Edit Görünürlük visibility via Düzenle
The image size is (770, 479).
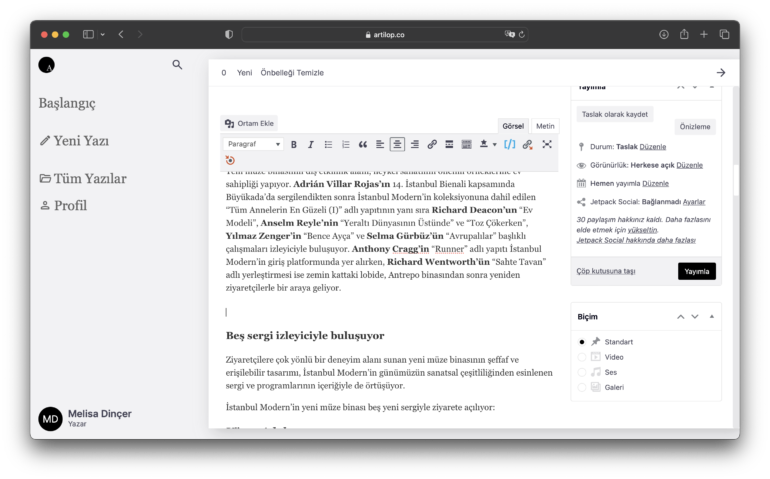tap(689, 165)
